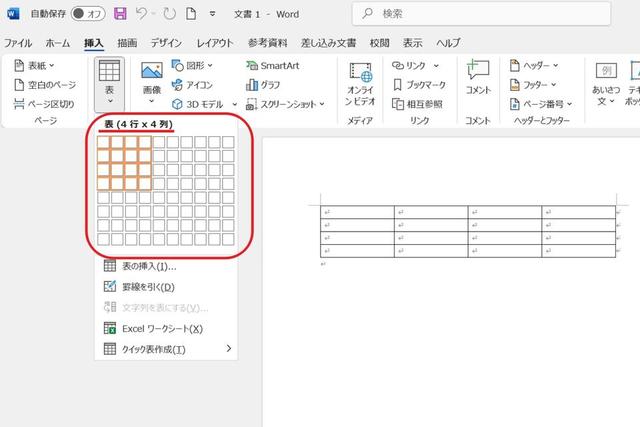Choose 表の挿入(I)... from the table menu
This screenshot has height=427, width=640.
tap(166, 266)
